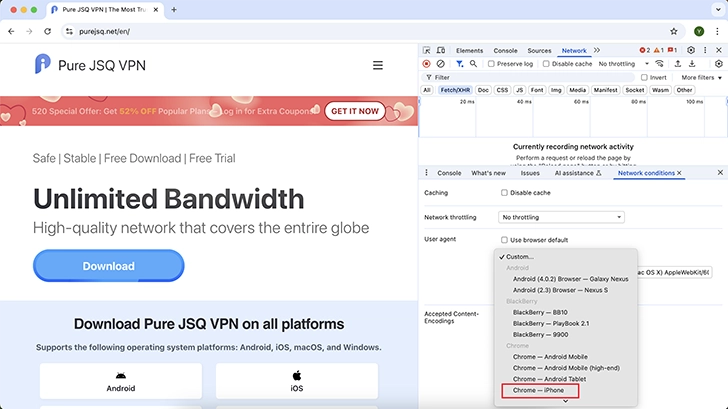
Task: Select Chrome — iPhone user agent
Action: (x=540, y=390)
